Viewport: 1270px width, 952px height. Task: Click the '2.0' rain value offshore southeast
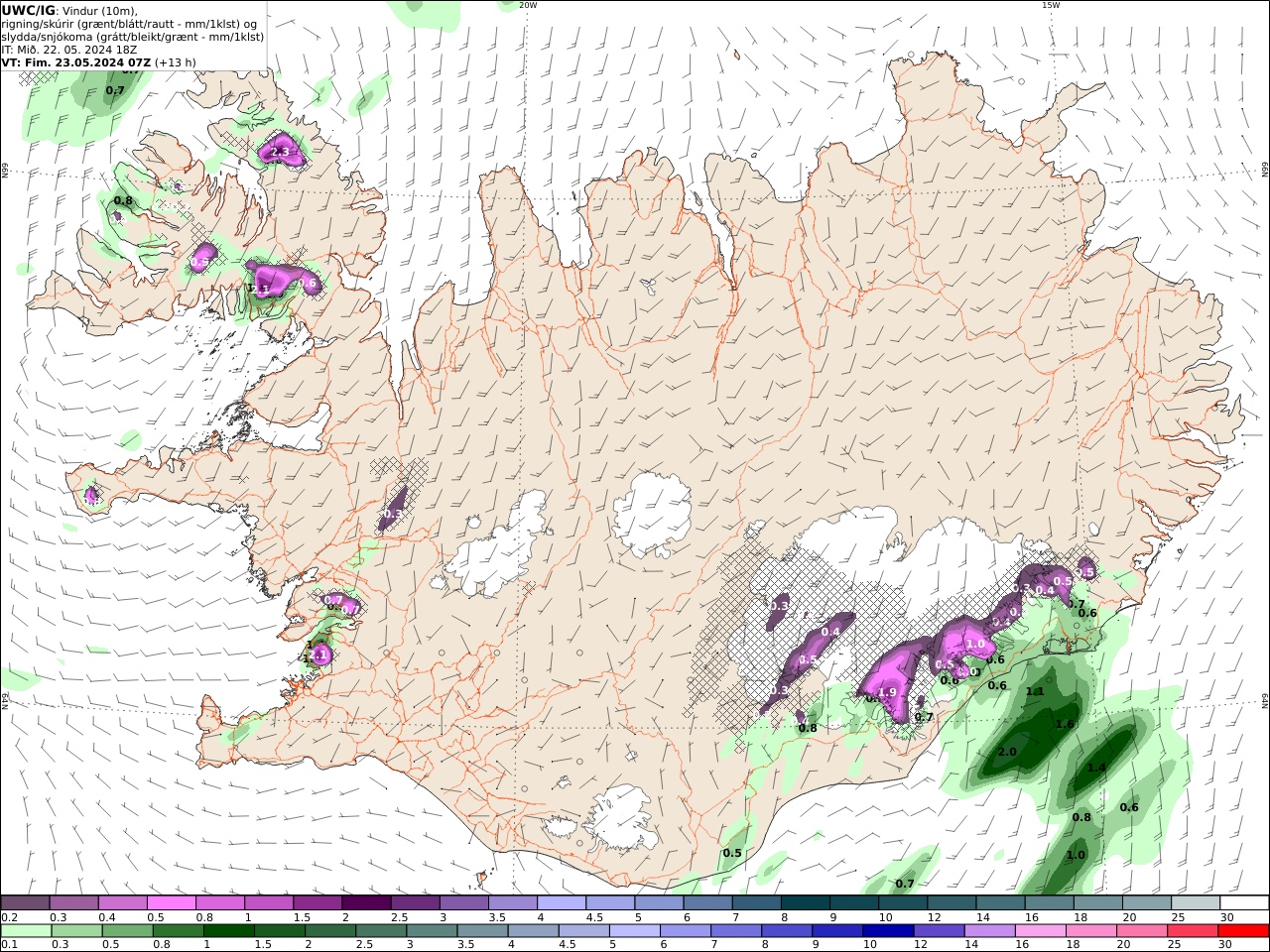(x=1007, y=752)
